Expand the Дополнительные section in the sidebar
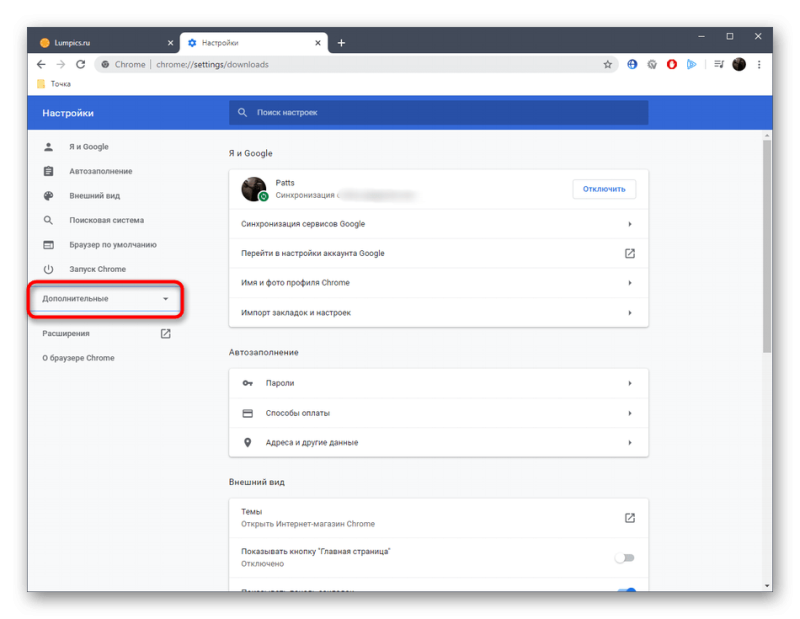800x619 pixels. coord(105,299)
